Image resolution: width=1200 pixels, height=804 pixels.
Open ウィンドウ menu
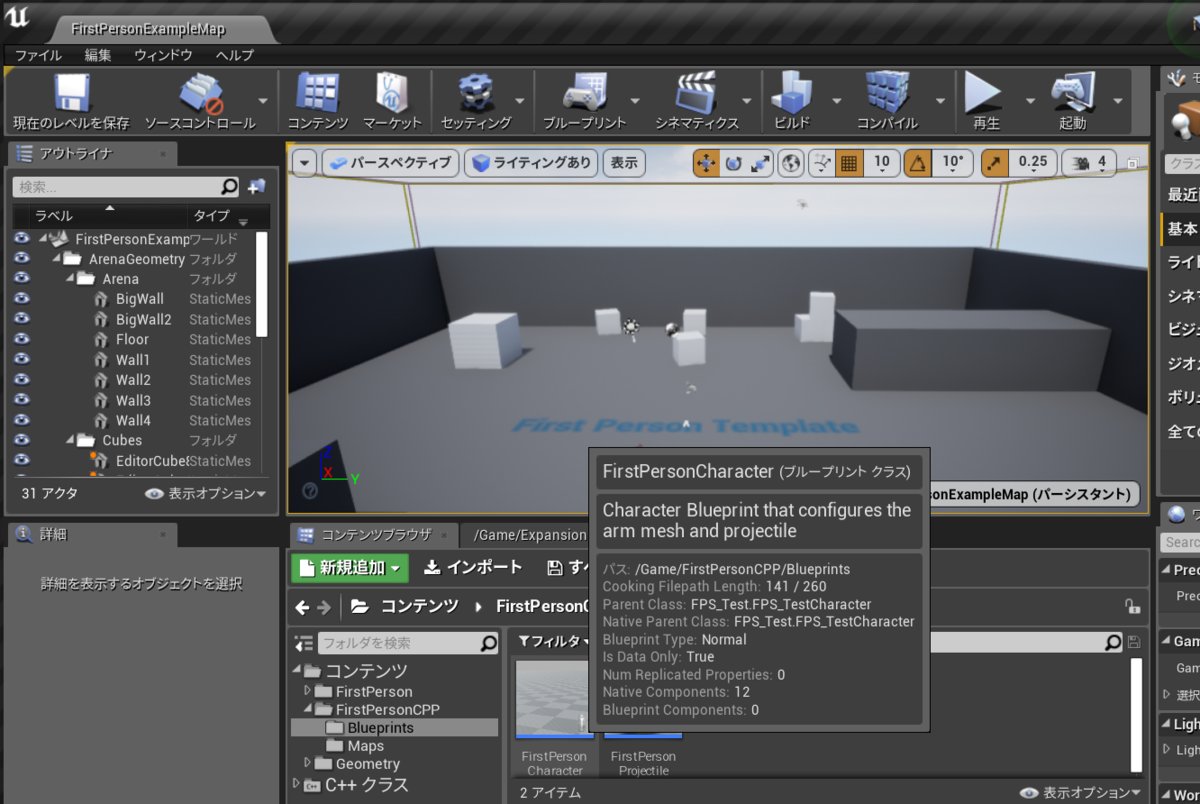pyautogui.click(x=164, y=55)
